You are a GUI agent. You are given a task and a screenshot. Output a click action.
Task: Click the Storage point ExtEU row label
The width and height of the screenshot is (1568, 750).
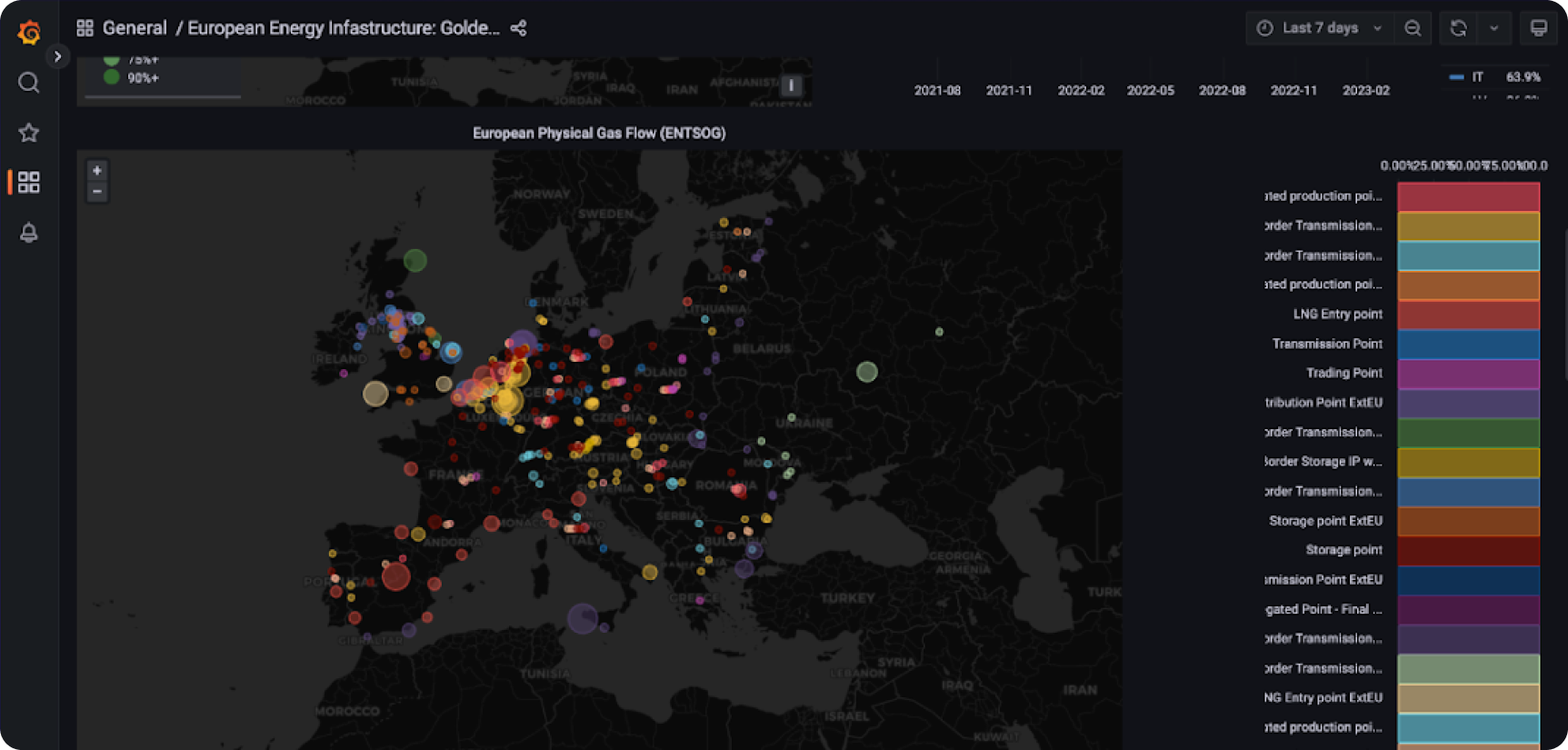click(1326, 521)
